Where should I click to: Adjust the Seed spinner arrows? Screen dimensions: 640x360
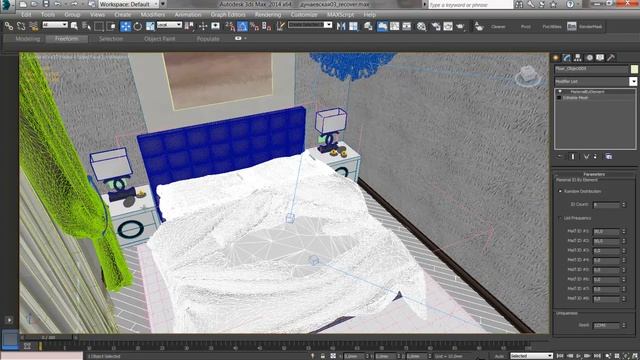624,325
